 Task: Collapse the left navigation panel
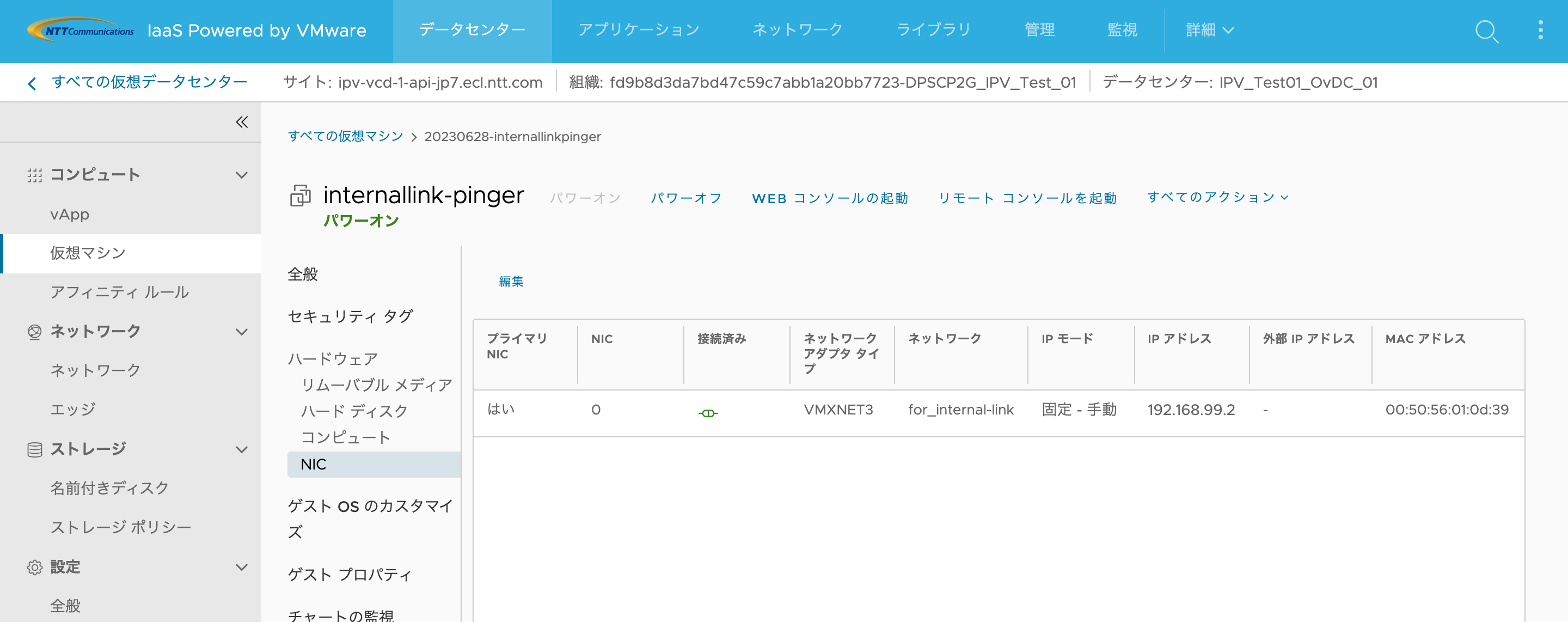click(241, 122)
